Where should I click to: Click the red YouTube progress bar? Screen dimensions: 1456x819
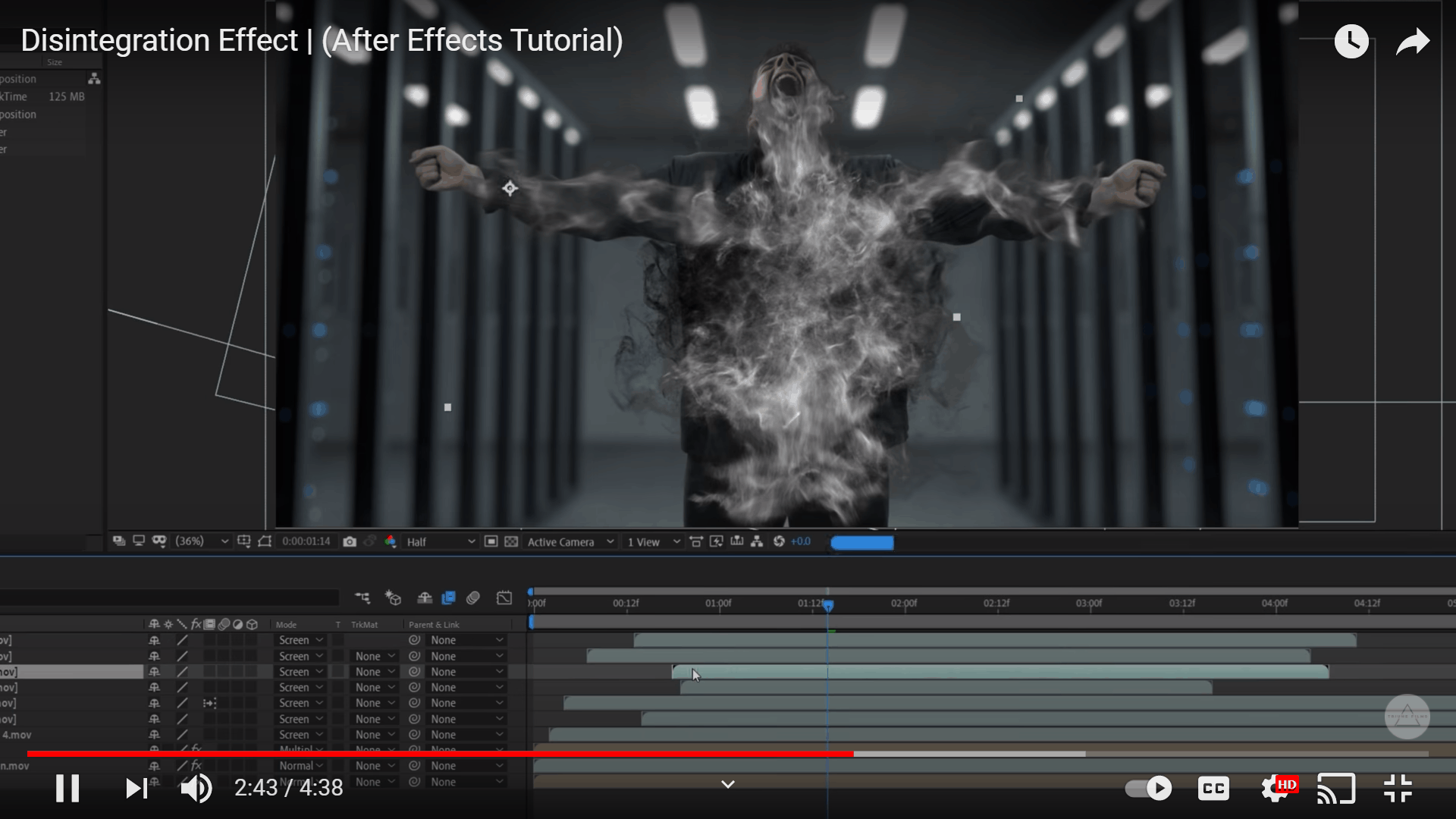coord(440,754)
